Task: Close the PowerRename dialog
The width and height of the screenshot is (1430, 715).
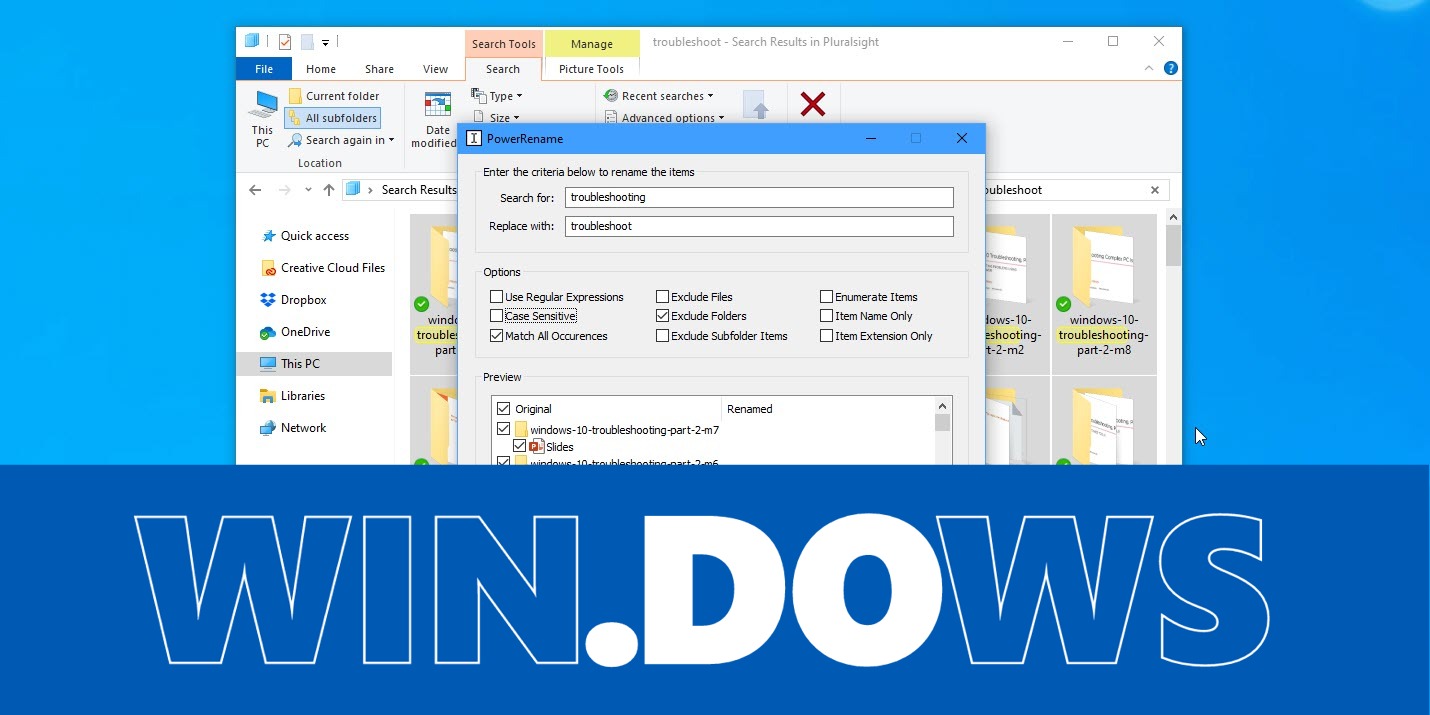Action: [x=962, y=138]
